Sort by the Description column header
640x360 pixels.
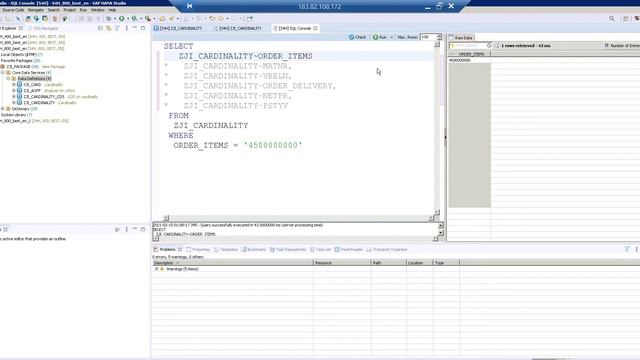coord(233,263)
